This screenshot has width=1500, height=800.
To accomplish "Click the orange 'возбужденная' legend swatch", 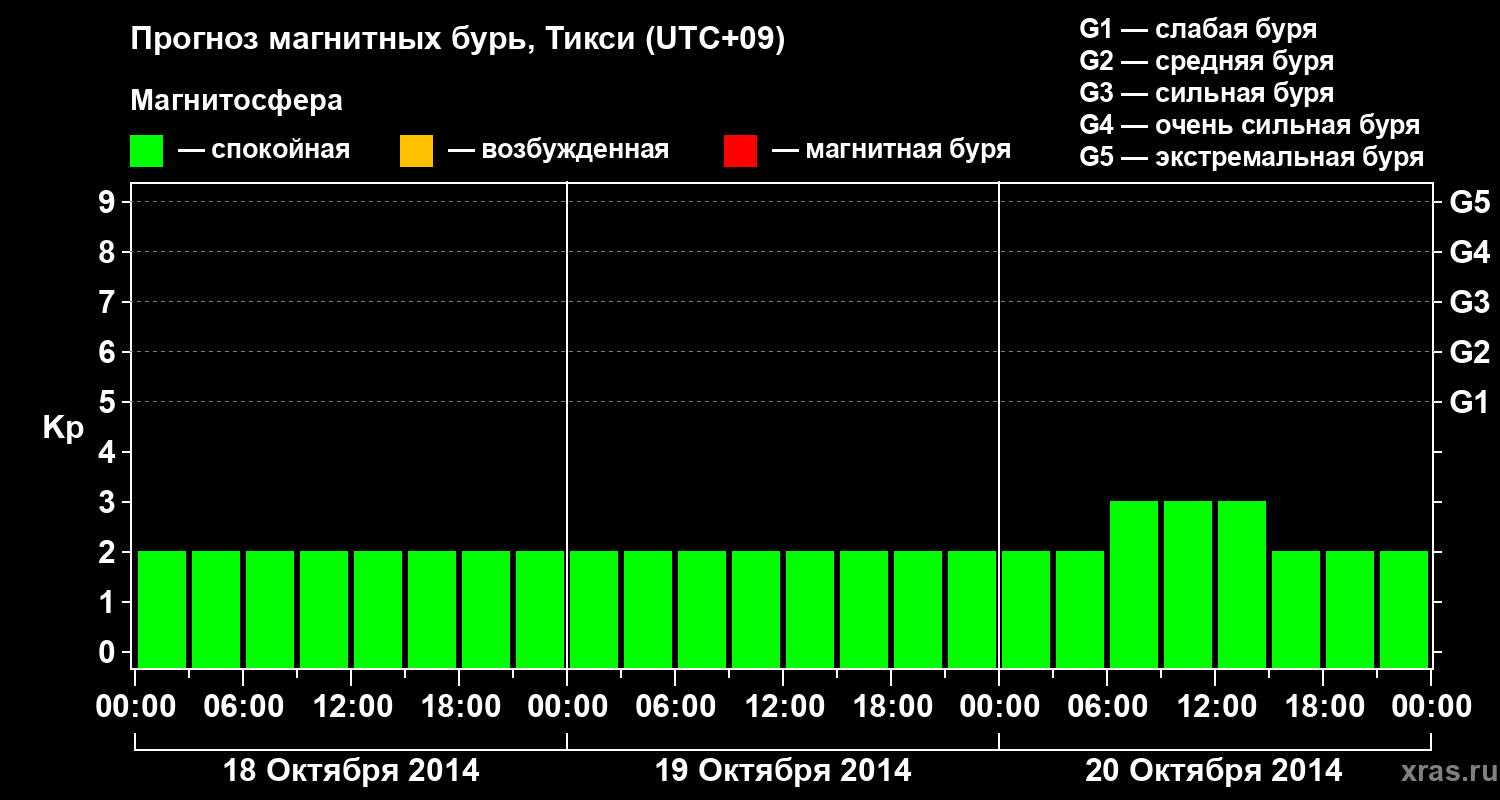I will pyautogui.click(x=416, y=151).
